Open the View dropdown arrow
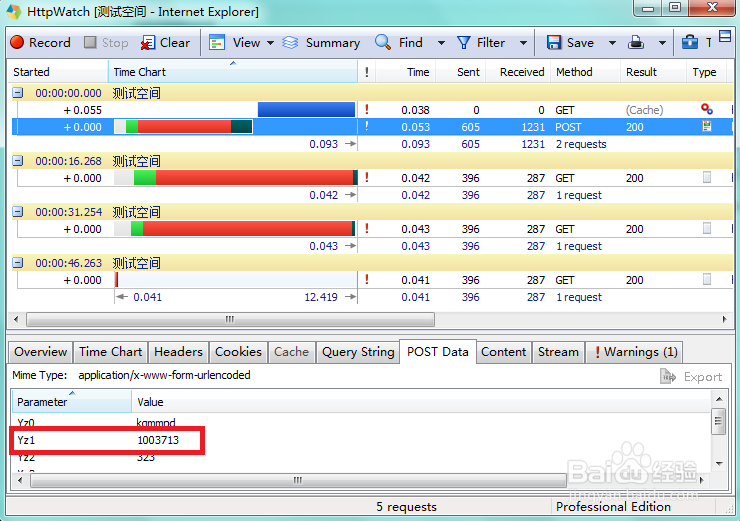 pos(270,43)
